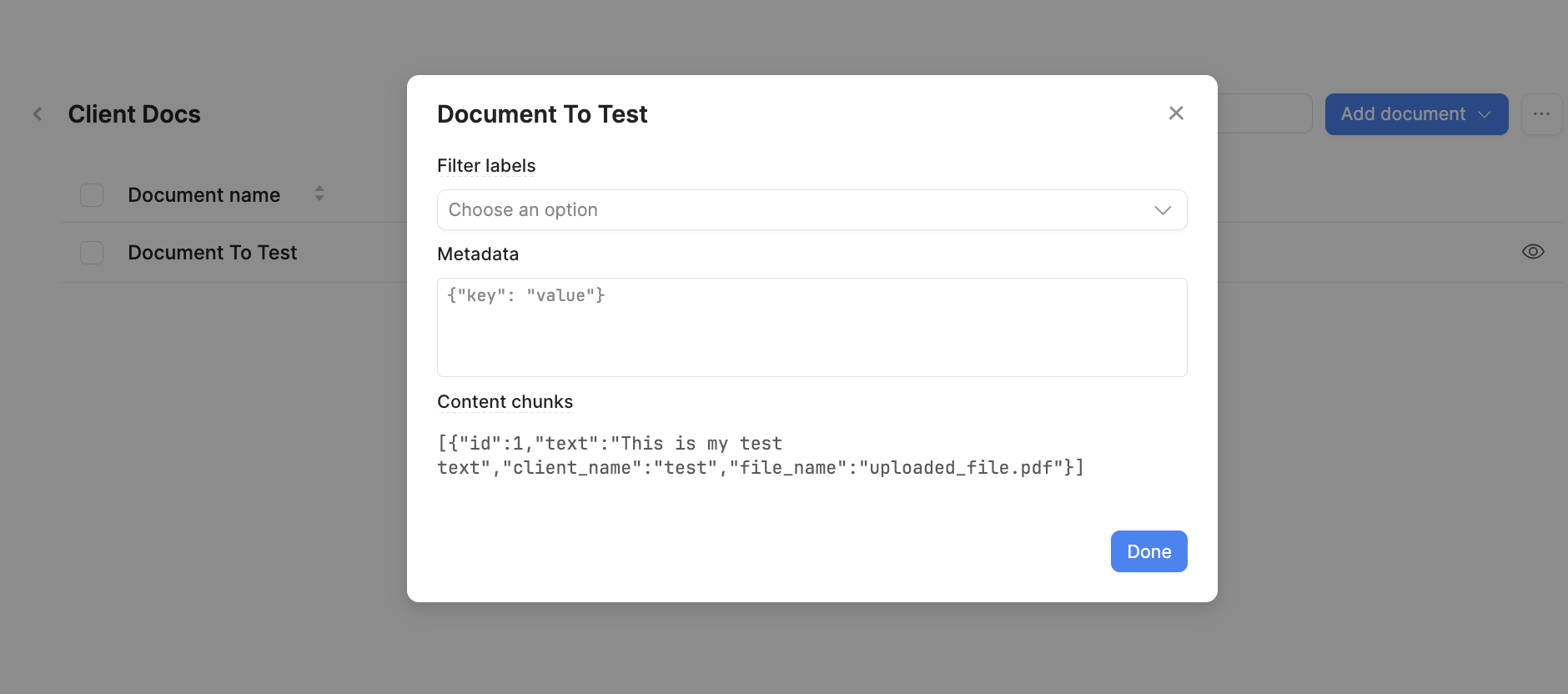
Task: Click the underlined Content chunks label
Action: [x=505, y=402]
